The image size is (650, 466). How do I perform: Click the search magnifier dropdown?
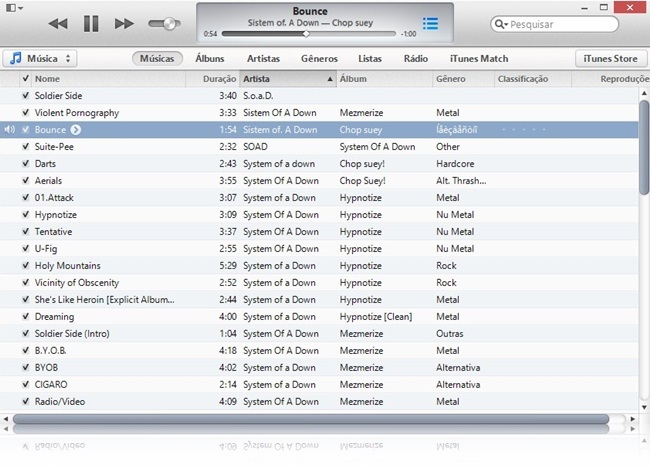click(501, 24)
